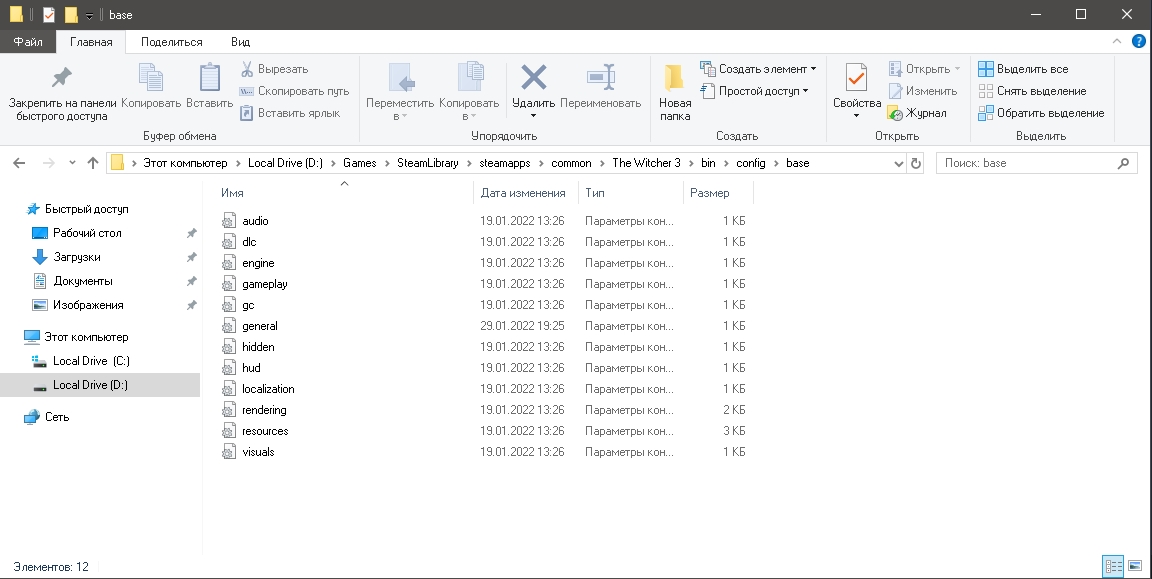Click the Поиск: base search field
The height and width of the screenshot is (579, 1152).
coord(1037,163)
